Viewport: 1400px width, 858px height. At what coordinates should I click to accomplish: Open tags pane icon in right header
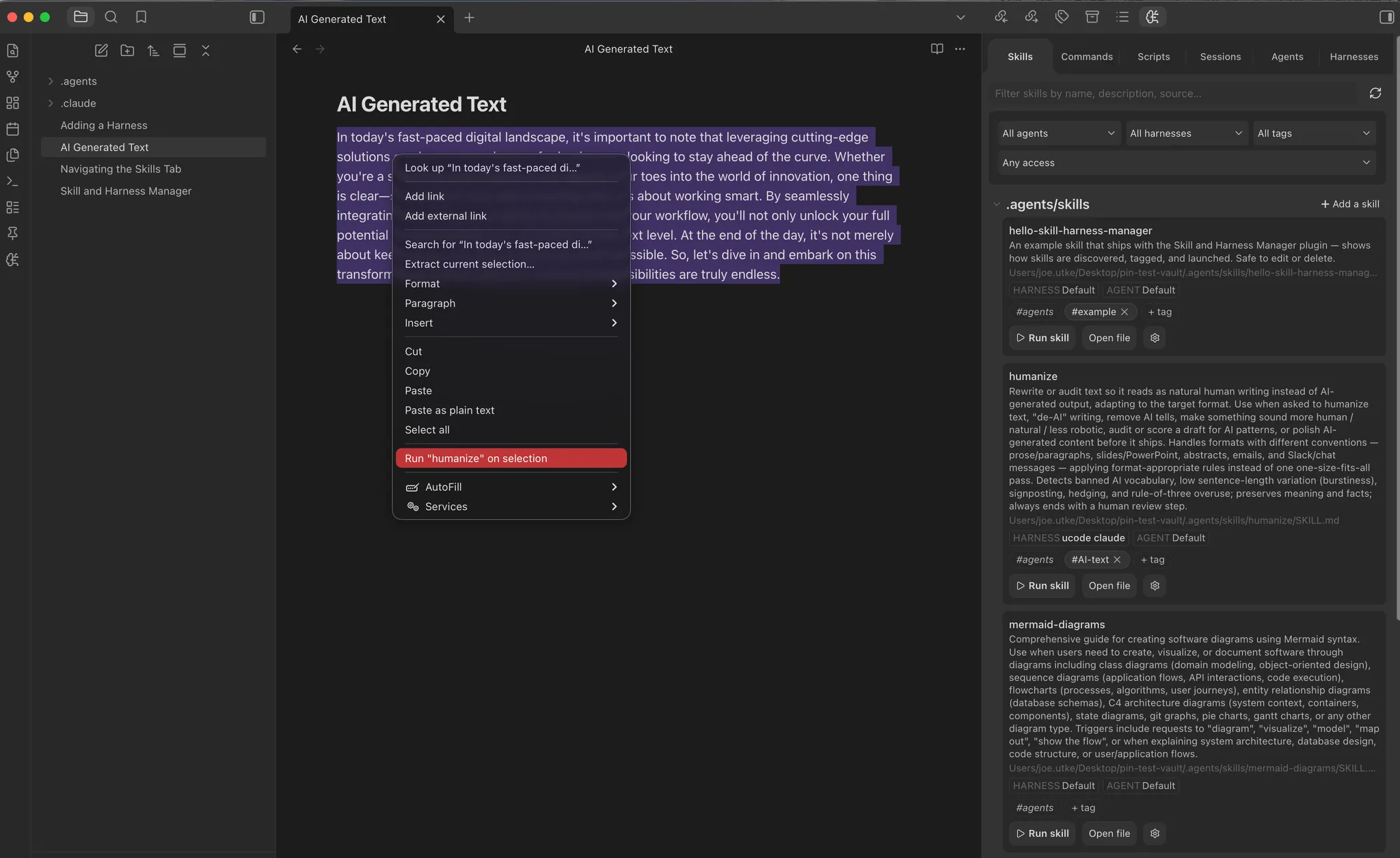(x=1062, y=17)
